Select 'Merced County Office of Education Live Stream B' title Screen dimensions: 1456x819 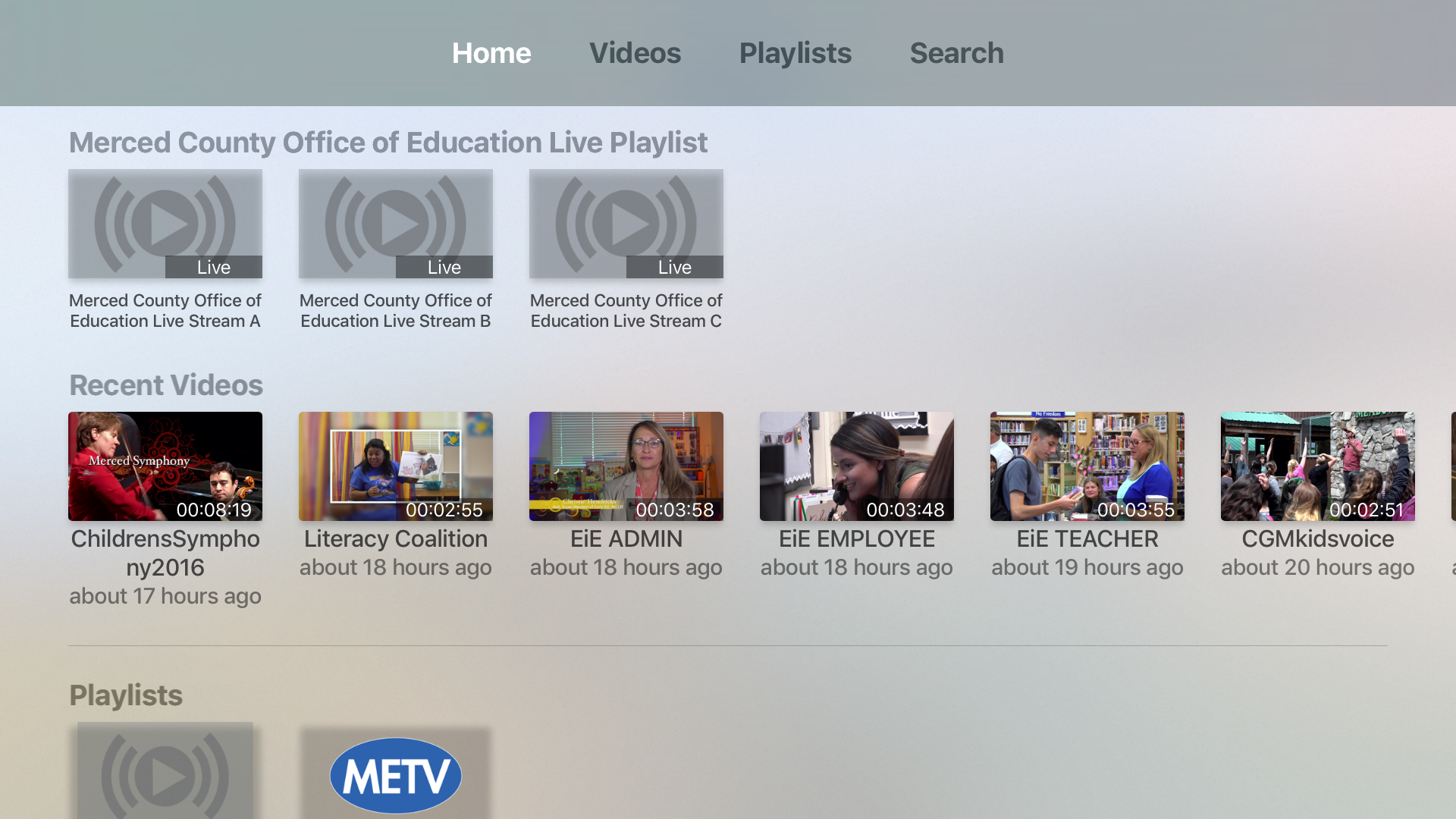click(x=396, y=311)
